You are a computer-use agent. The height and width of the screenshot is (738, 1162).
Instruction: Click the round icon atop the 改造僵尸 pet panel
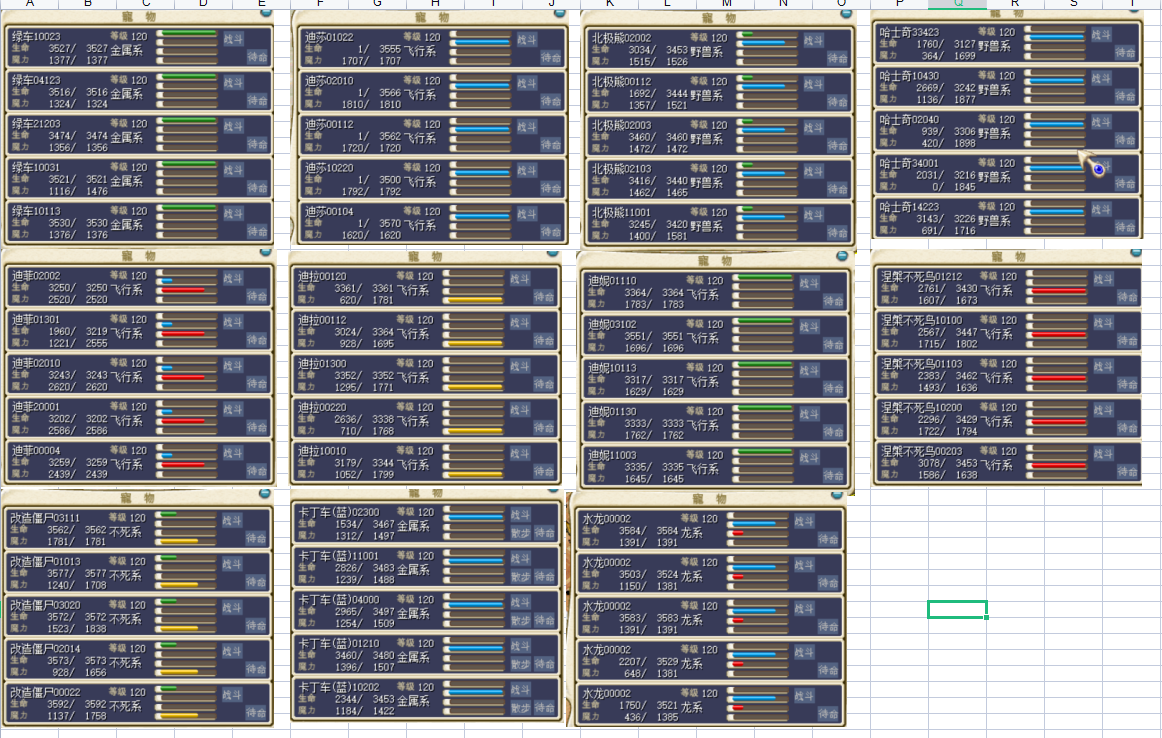pos(265,493)
